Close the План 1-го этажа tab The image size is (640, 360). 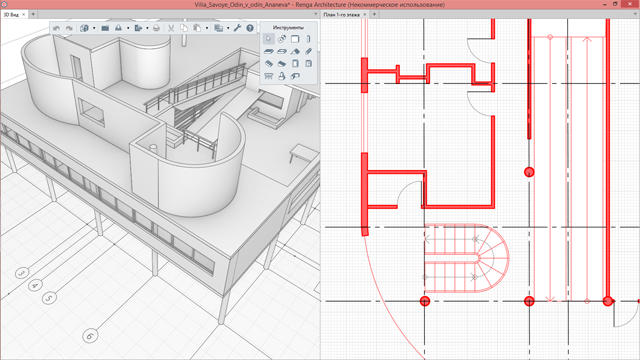pyautogui.click(x=365, y=14)
